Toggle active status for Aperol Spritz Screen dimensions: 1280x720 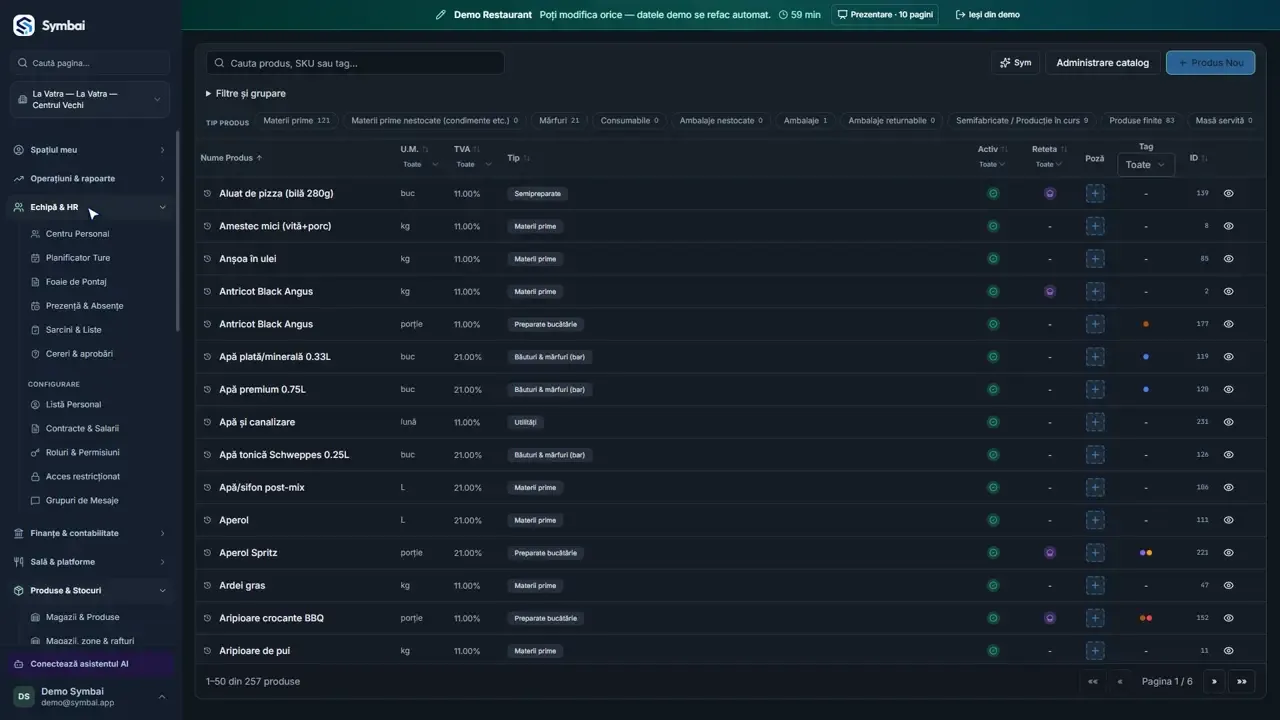pyautogui.click(x=993, y=553)
